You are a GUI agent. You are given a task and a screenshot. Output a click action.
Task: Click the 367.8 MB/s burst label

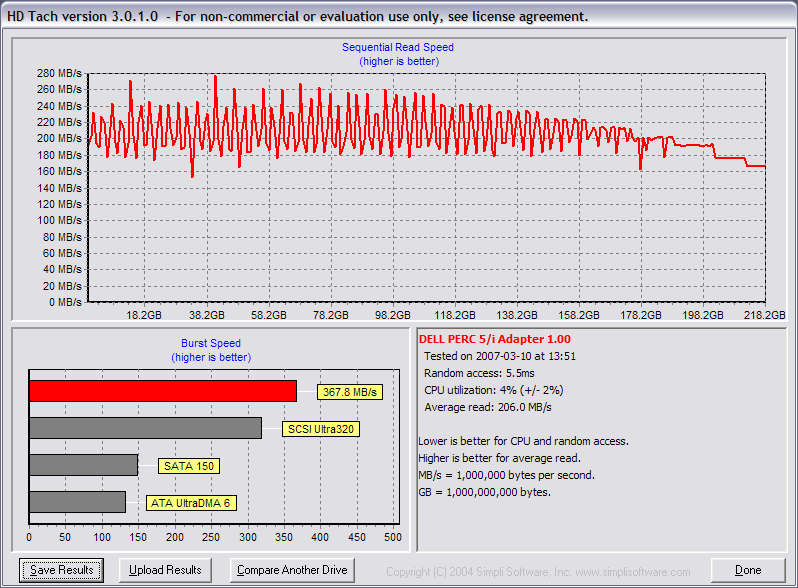pos(350,392)
